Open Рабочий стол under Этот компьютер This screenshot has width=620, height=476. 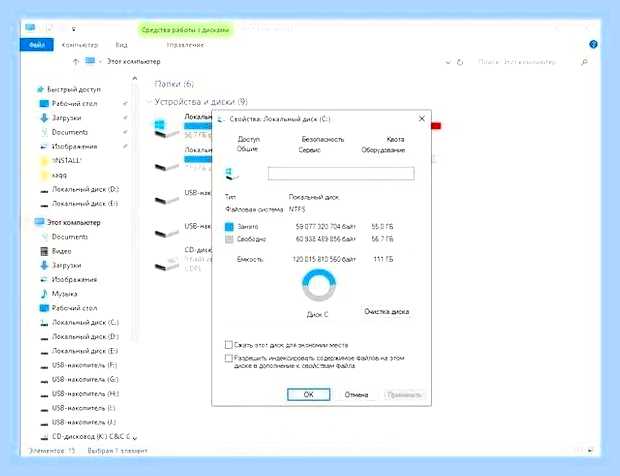74,308
